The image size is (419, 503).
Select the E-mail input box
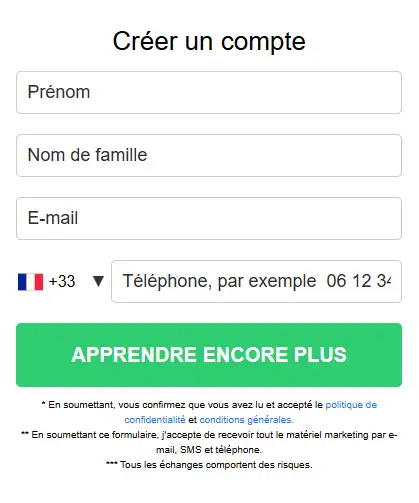pos(209,218)
